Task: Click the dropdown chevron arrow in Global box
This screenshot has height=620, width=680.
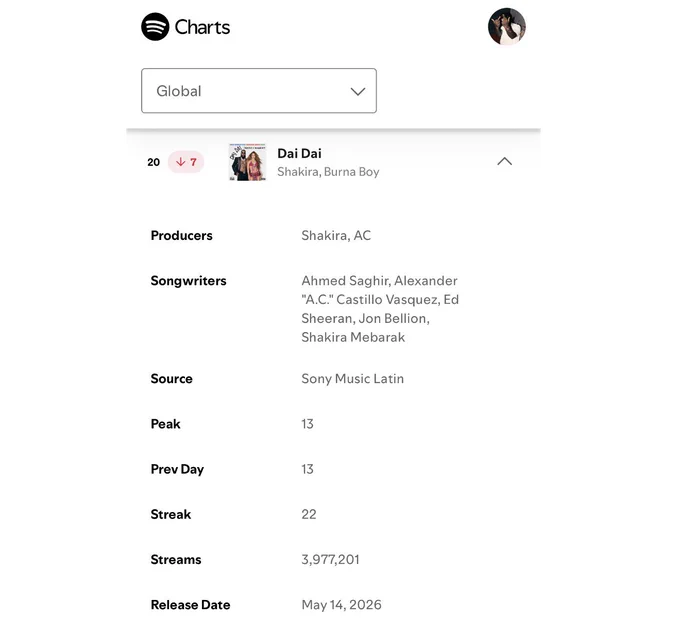Action: (x=358, y=91)
